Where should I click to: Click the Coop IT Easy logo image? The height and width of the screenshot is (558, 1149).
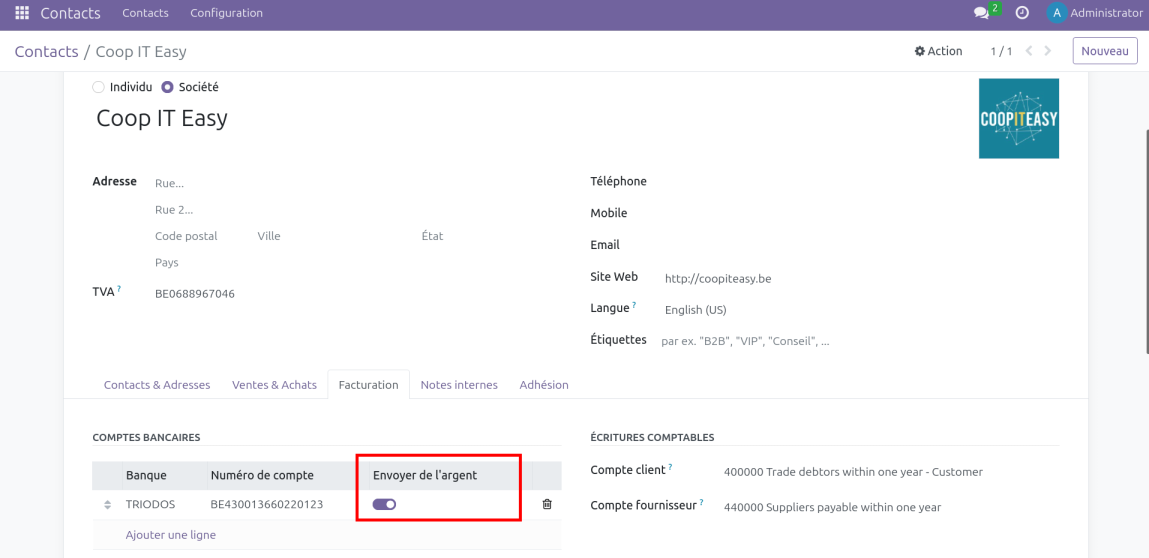[1018, 119]
